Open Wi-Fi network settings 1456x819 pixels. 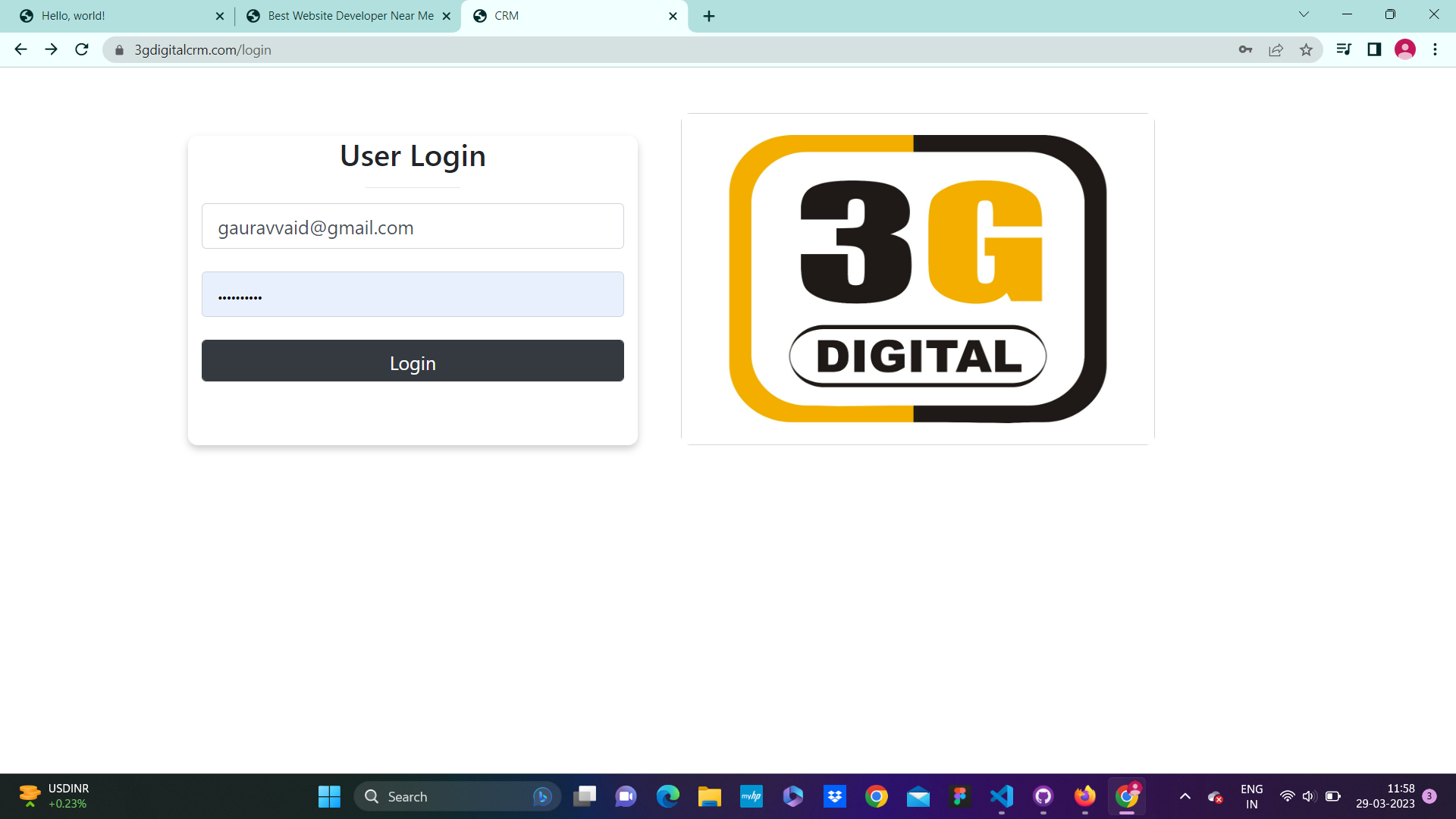[1287, 796]
